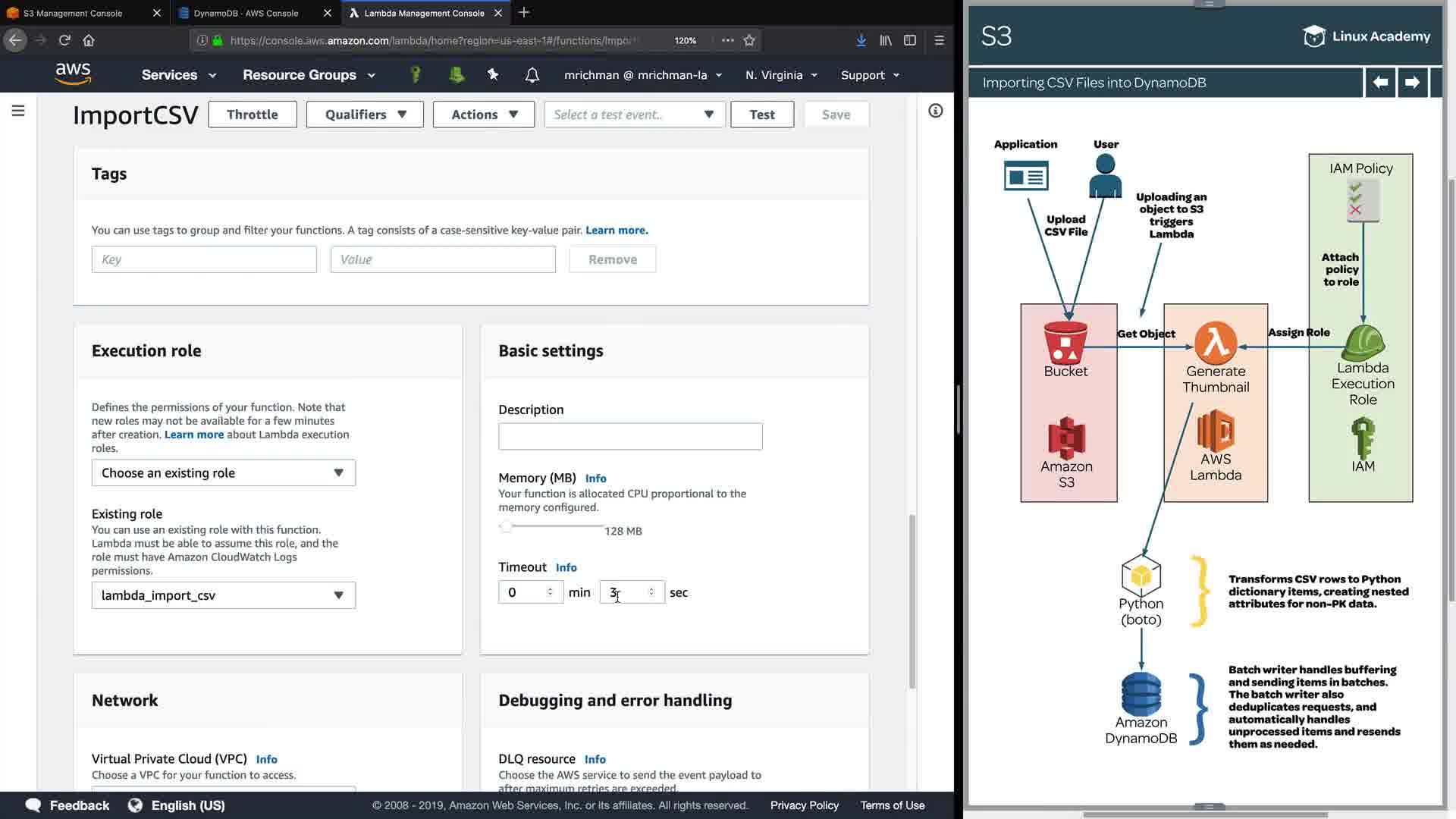Click the info circle panel icon
Viewport: 1456px width, 819px height.
pos(936,111)
